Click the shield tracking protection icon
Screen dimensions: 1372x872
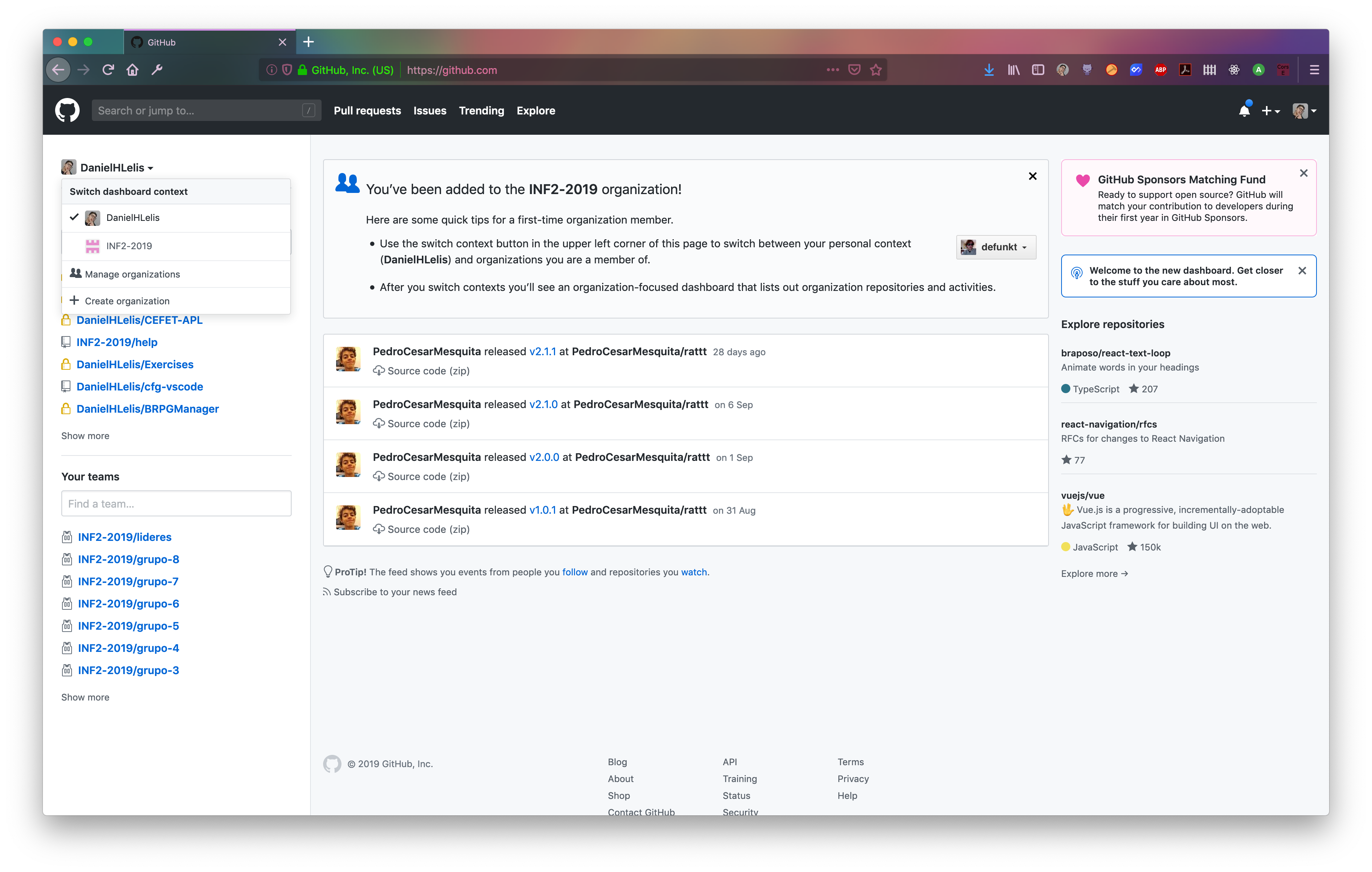[x=287, y=70]
